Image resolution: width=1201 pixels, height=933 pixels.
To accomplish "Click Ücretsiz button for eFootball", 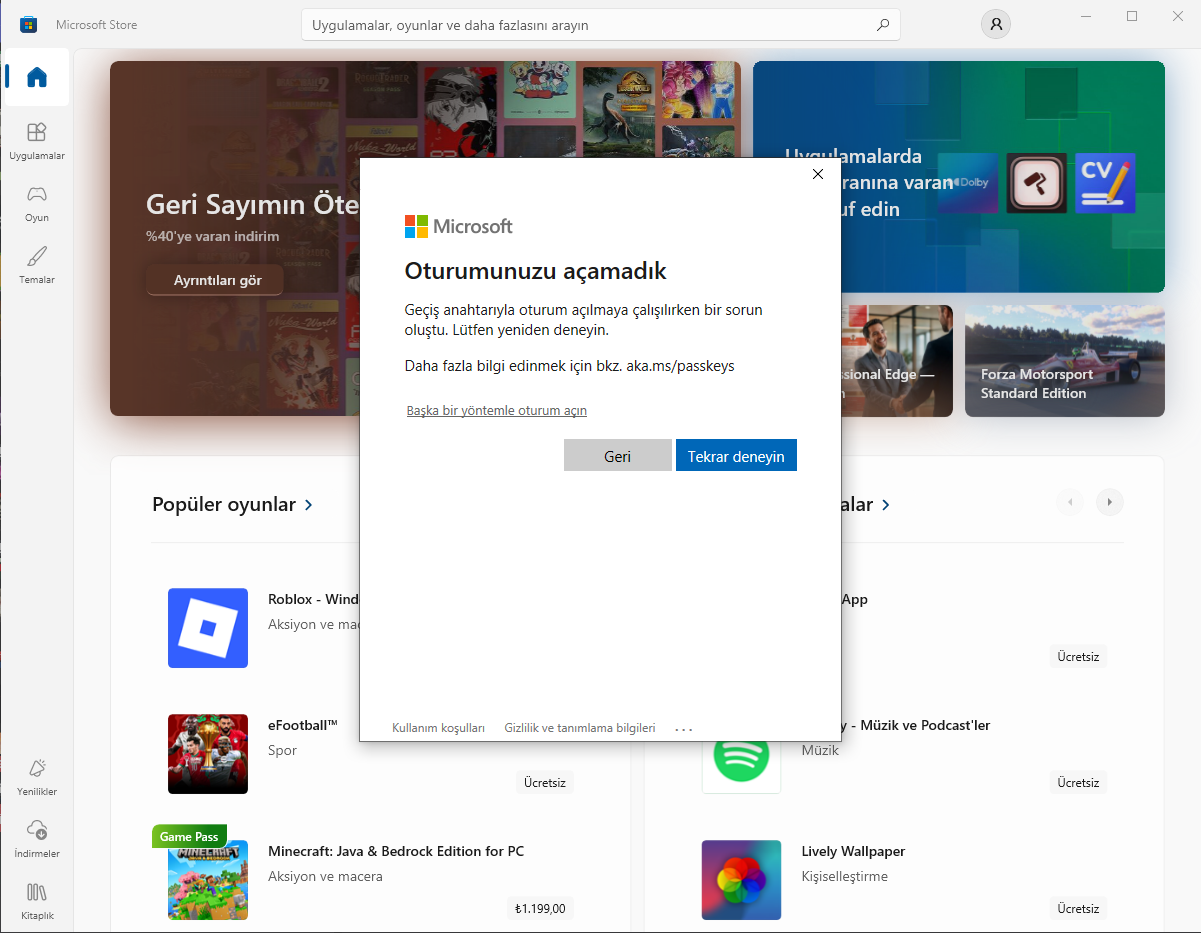I will 545,783.
